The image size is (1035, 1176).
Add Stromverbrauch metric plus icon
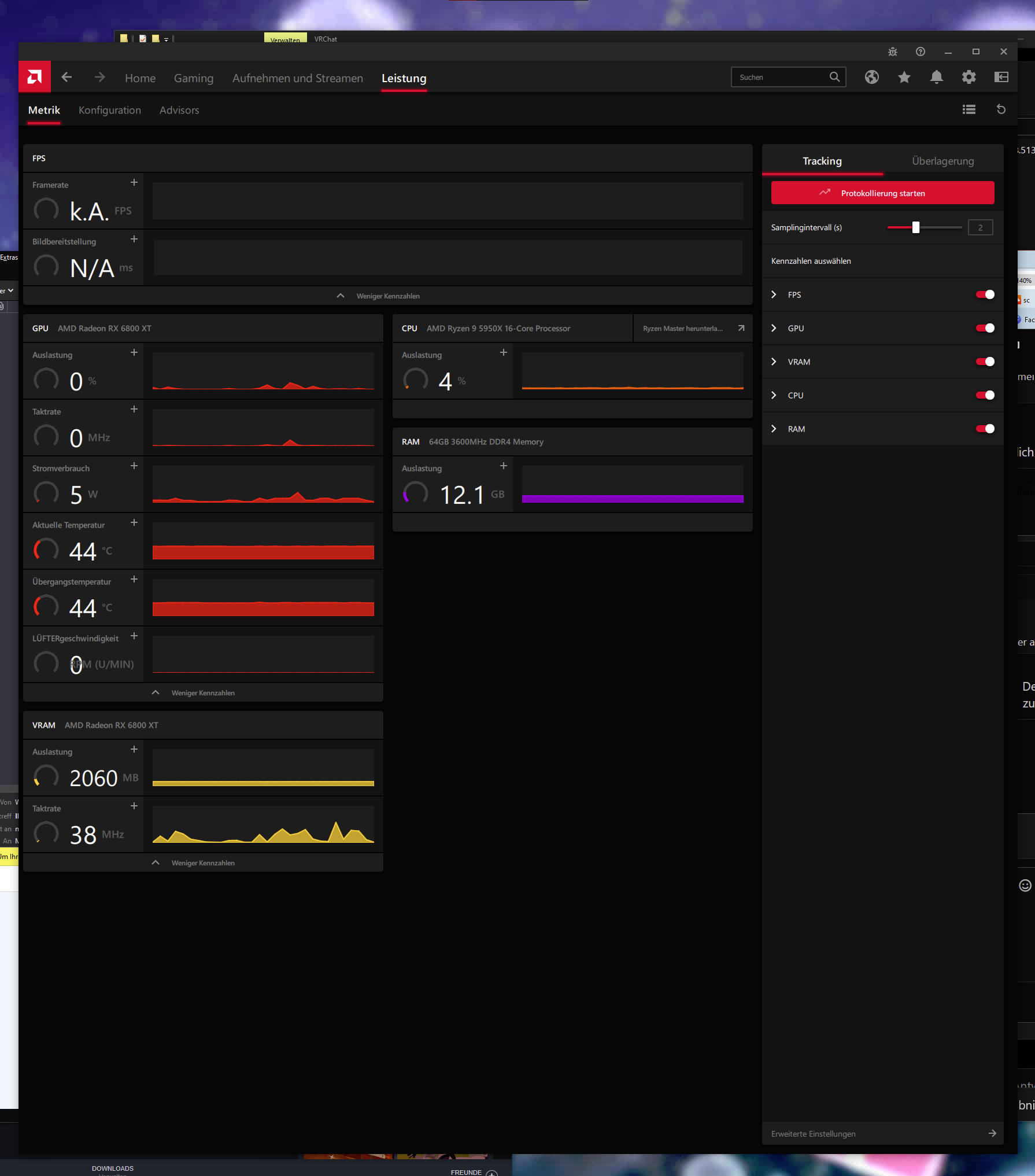coord(134,466)
